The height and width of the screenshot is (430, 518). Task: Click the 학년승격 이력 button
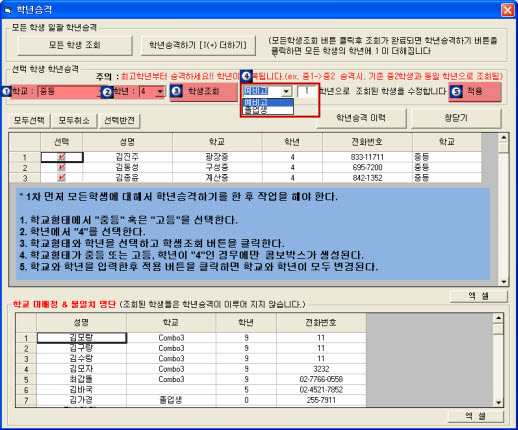coord(361,118)
